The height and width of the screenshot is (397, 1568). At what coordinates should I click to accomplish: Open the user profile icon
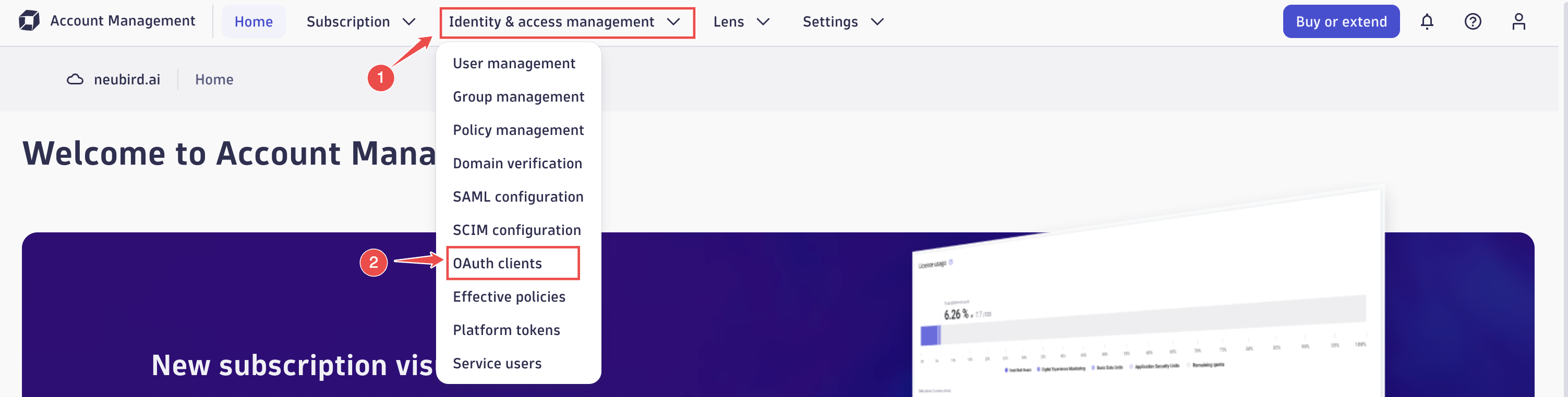point(1518,21)
